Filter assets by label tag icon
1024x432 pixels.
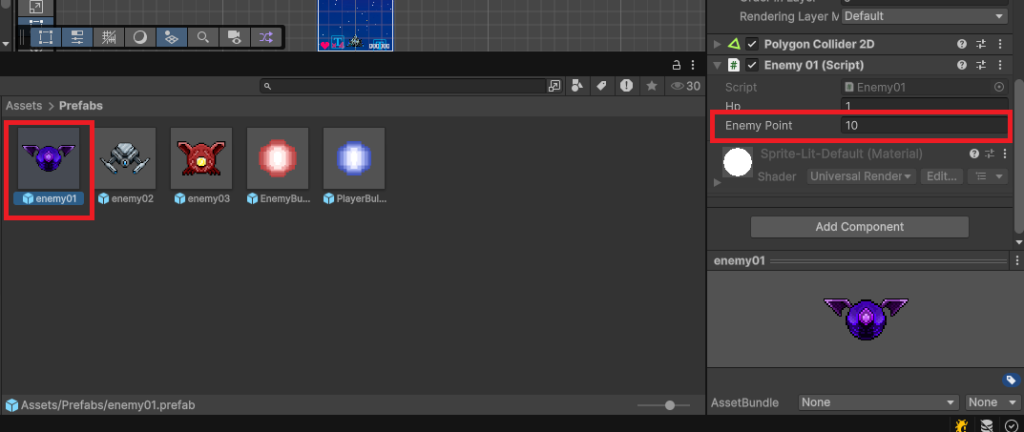point(601,85)
